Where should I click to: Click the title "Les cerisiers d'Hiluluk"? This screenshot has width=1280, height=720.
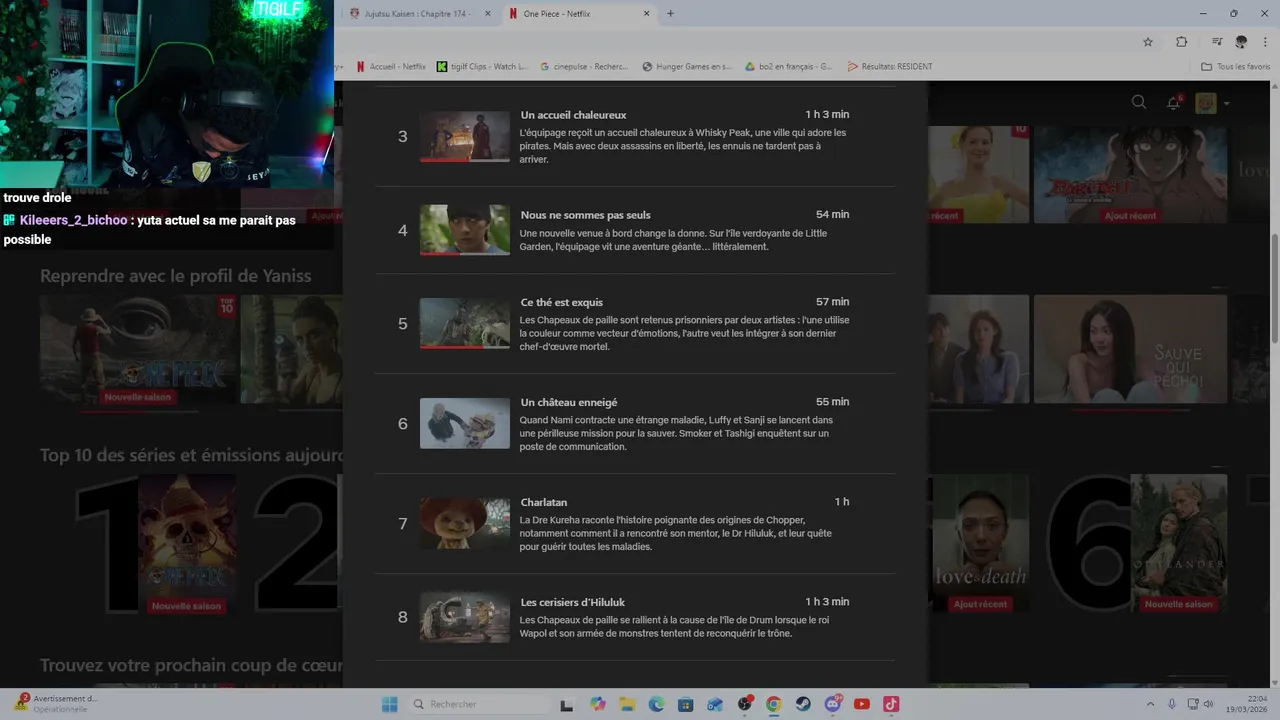(x=573, y=602)
